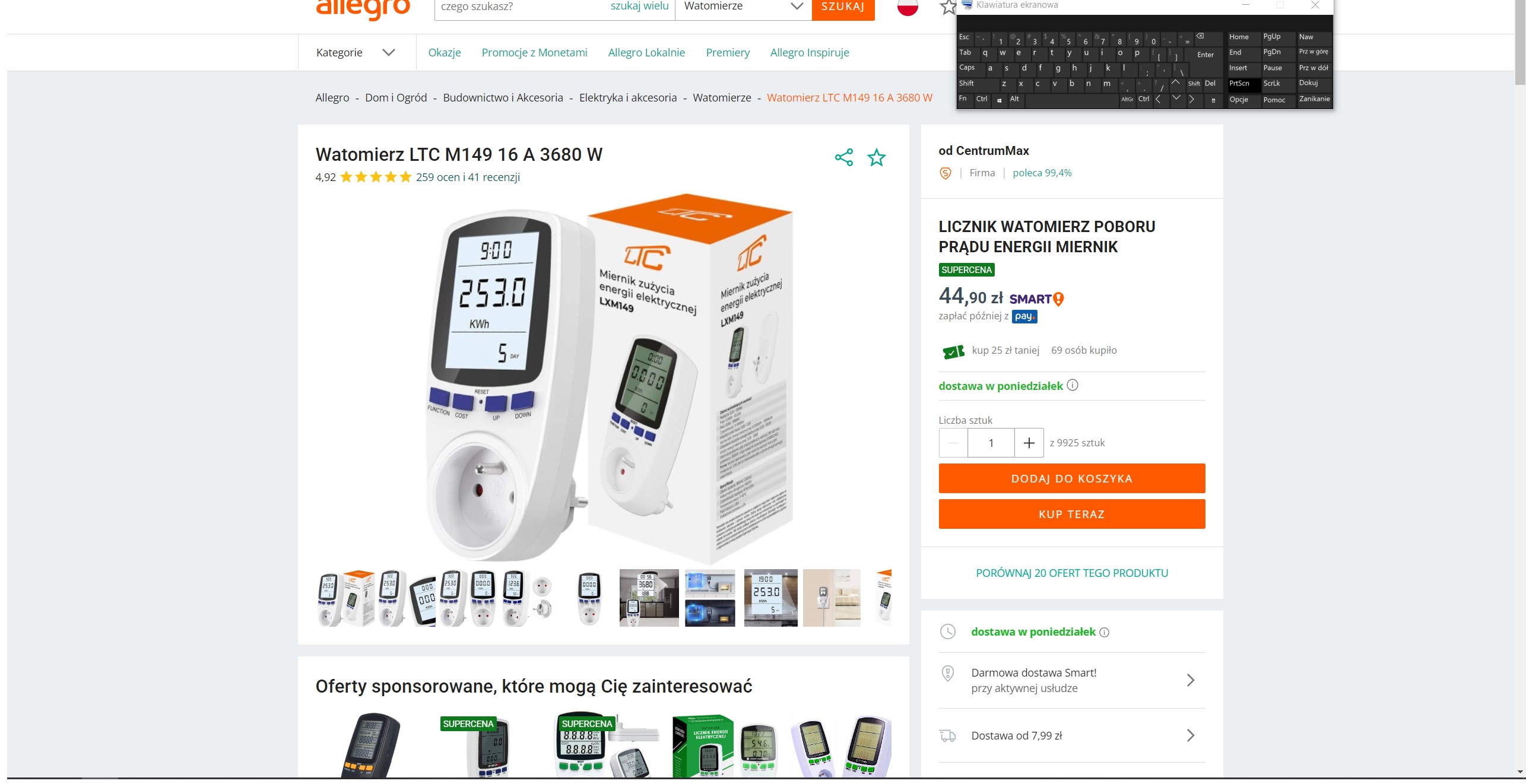This screenshot has height=784, width=1526.
Task: Open delivery date info icon near quantity
Action: (x=1072, y=385)
